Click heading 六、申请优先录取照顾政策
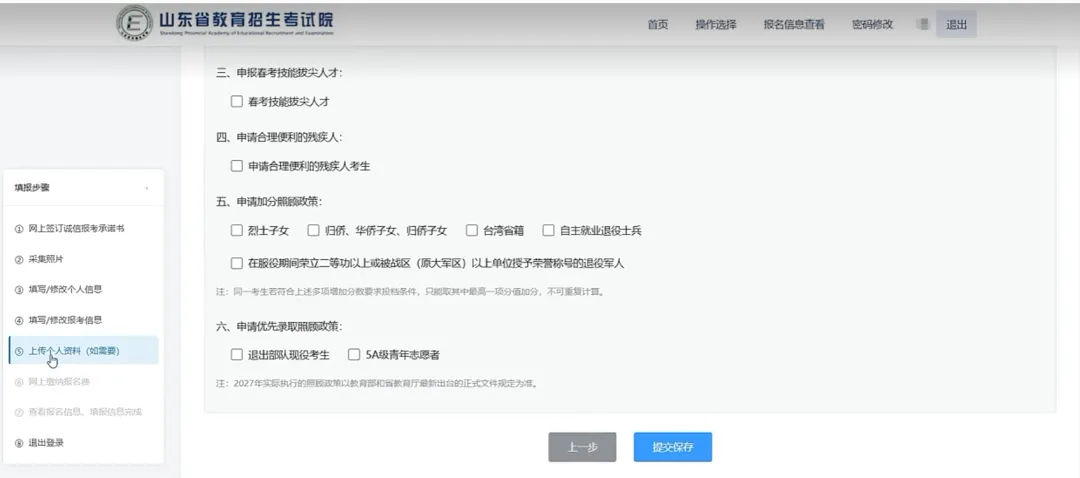1080x478 pixels. point(279,326)
